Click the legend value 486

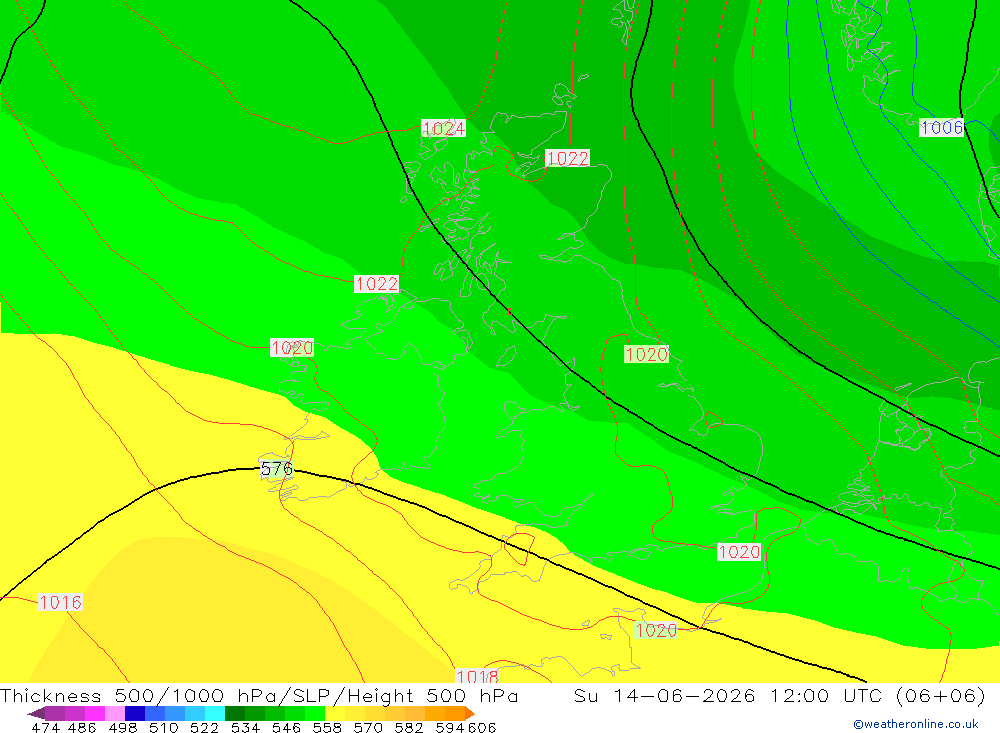[82, 728]
